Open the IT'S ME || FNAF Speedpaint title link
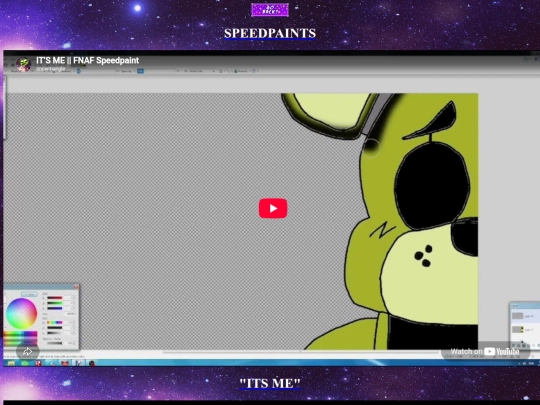The height and width of the screenshot is (405, 540). pos(87,60)
